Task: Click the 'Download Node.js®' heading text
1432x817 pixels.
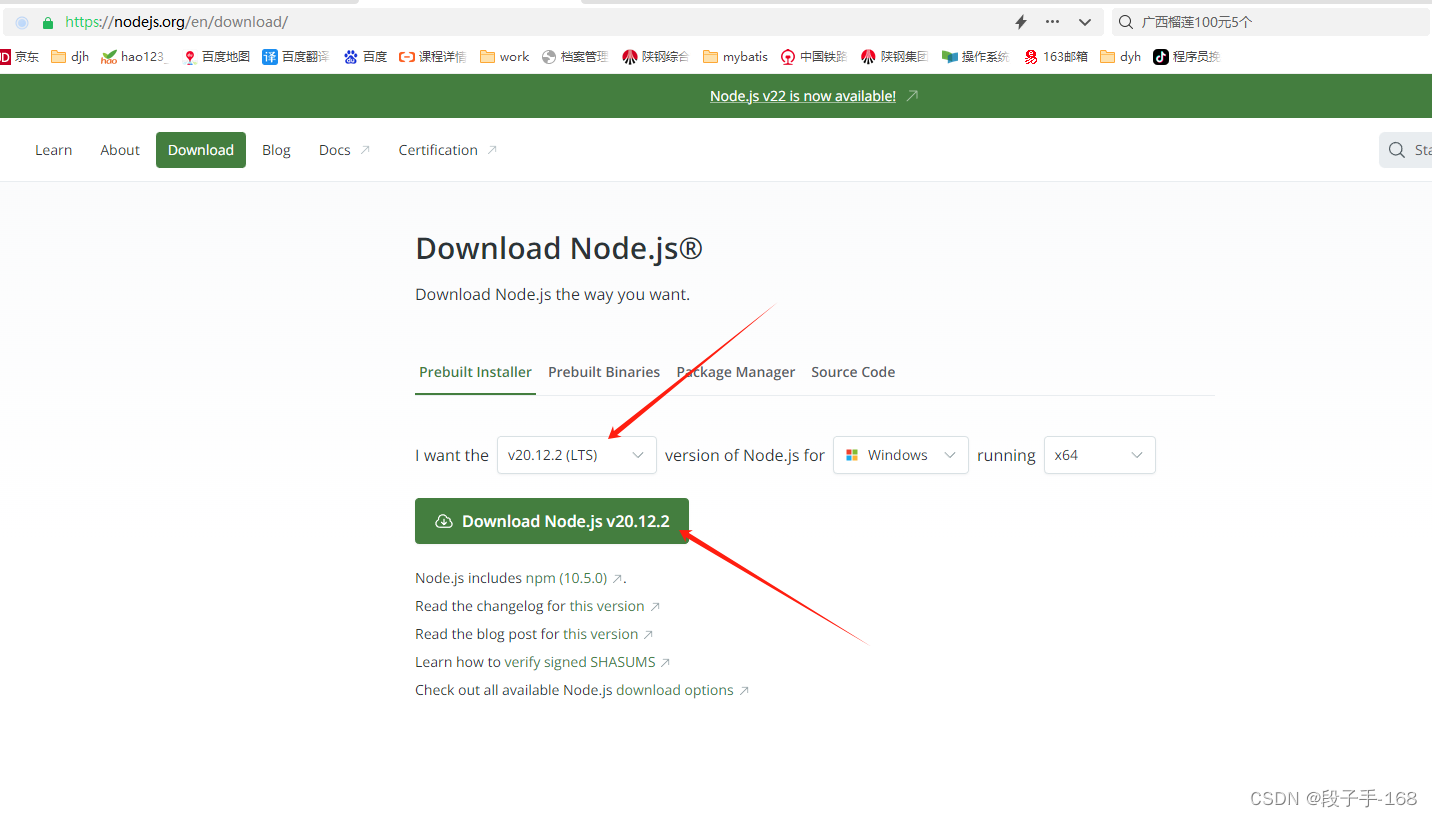Action: tap(559, 248)
